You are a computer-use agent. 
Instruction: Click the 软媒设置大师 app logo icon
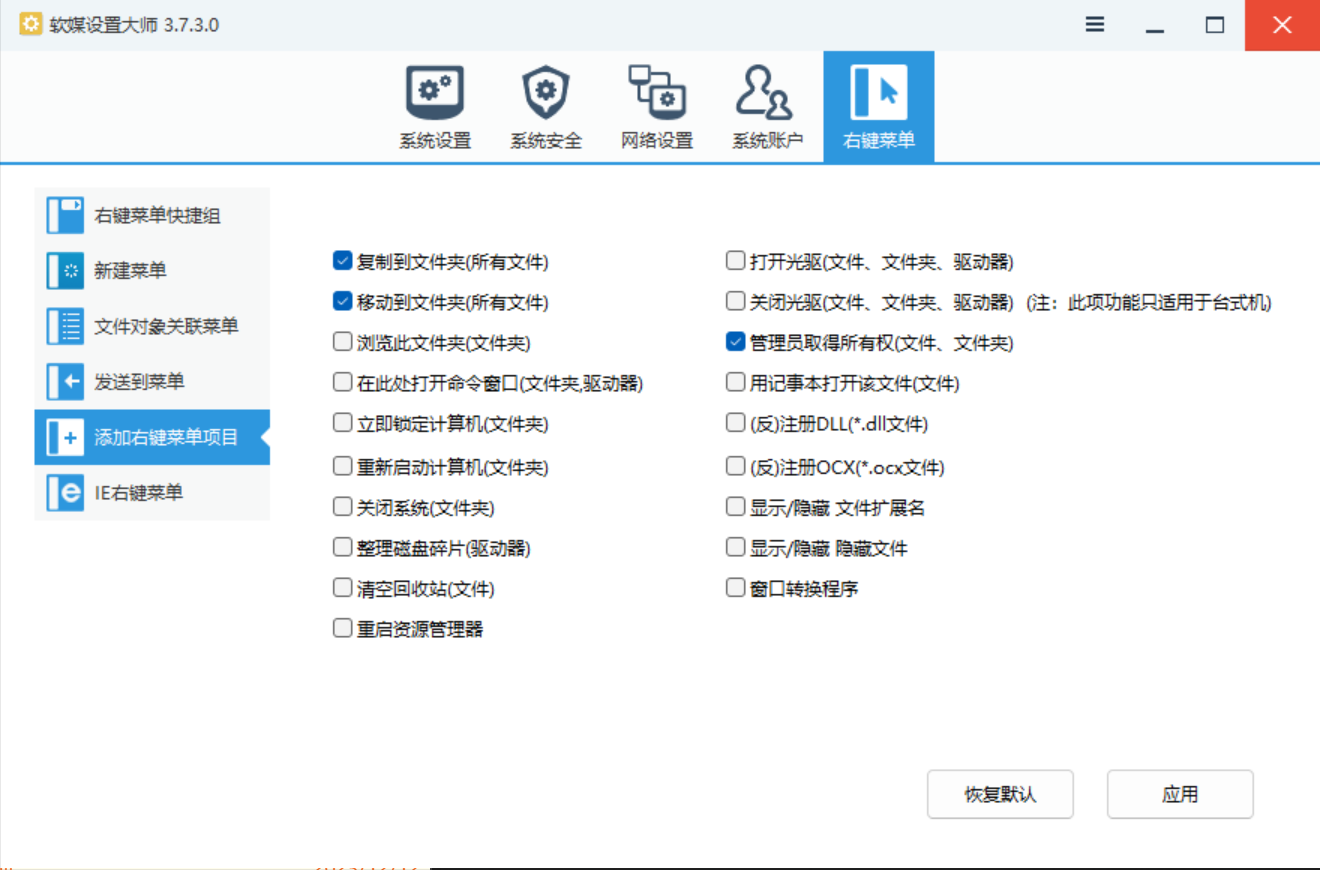[x=31, y=24]
